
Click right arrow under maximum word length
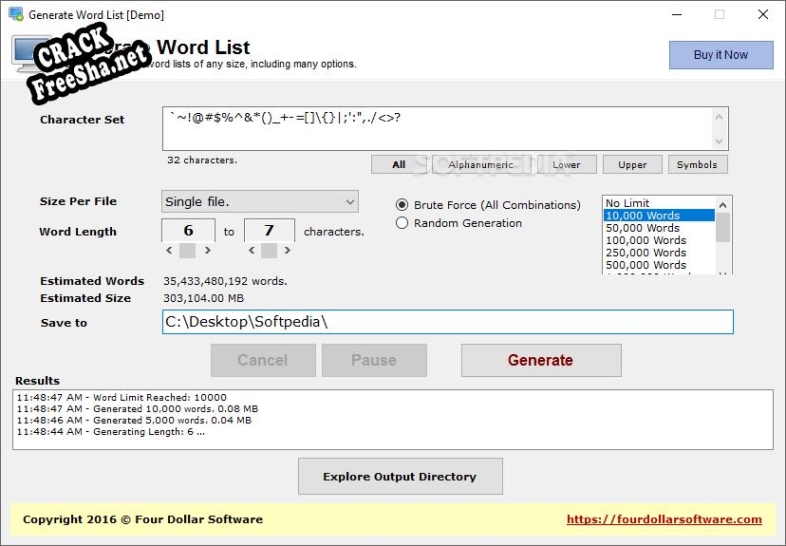[x=289, y=251]
